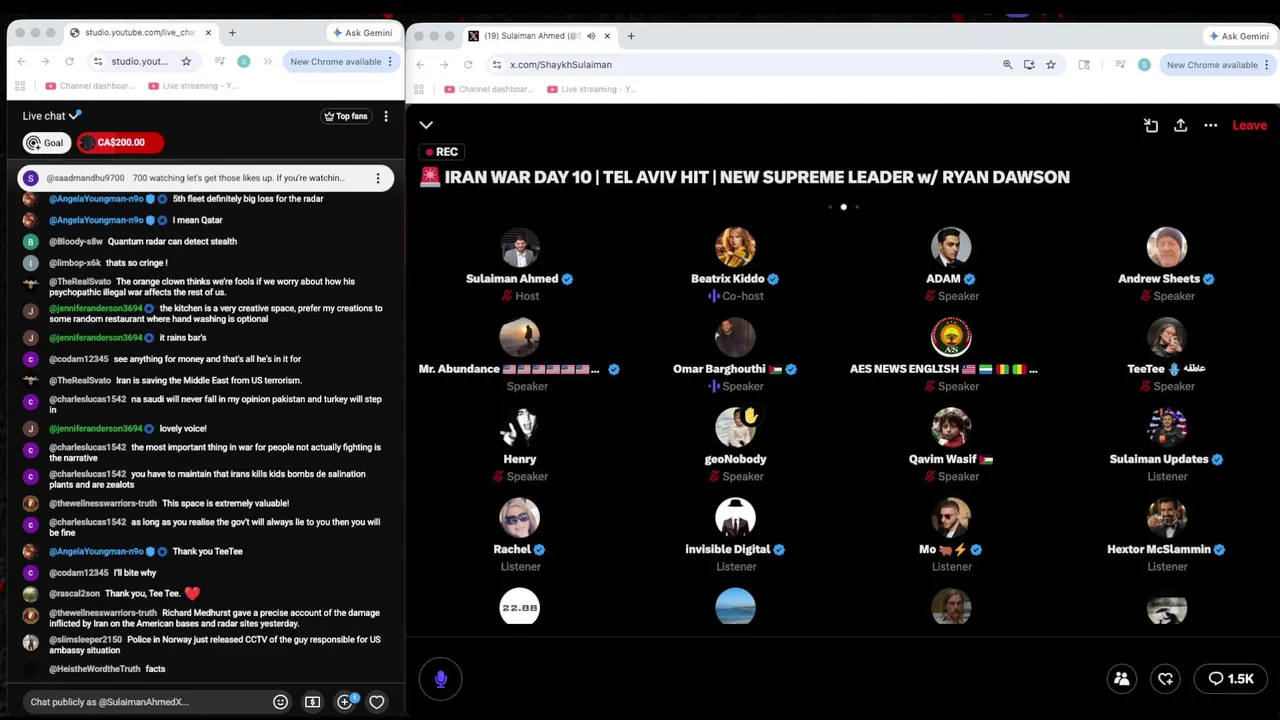Viewport: 1280px width, 720px height.
Task: Bookmark the x.com page with star icon
Action: [x=1050, y=65]
